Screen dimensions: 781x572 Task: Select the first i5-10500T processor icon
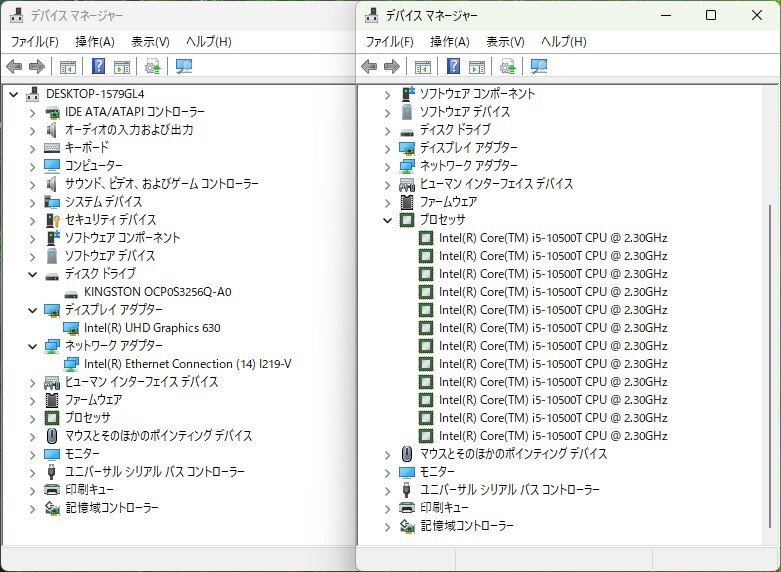tap(426, 238)
